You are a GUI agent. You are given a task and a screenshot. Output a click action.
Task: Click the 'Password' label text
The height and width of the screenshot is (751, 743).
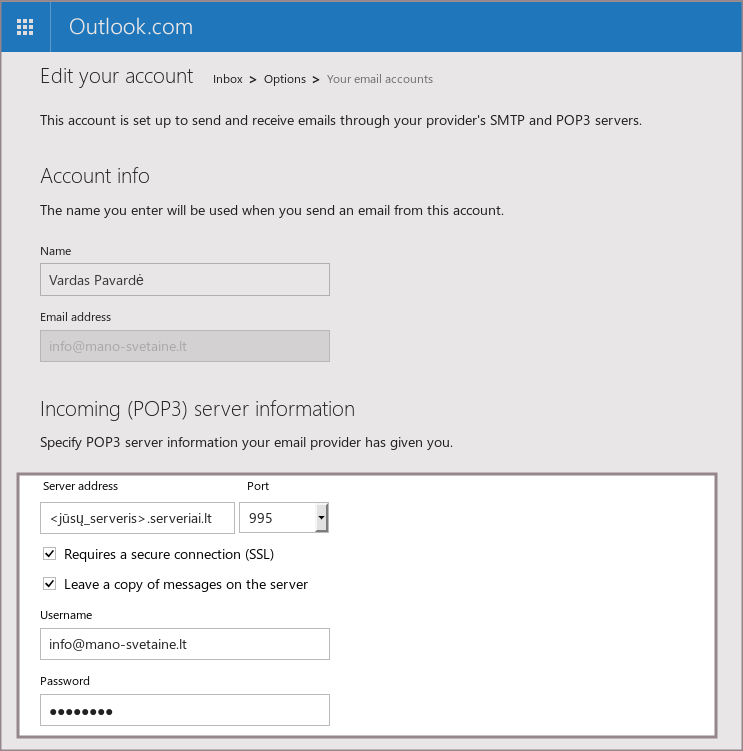(65, 681)
